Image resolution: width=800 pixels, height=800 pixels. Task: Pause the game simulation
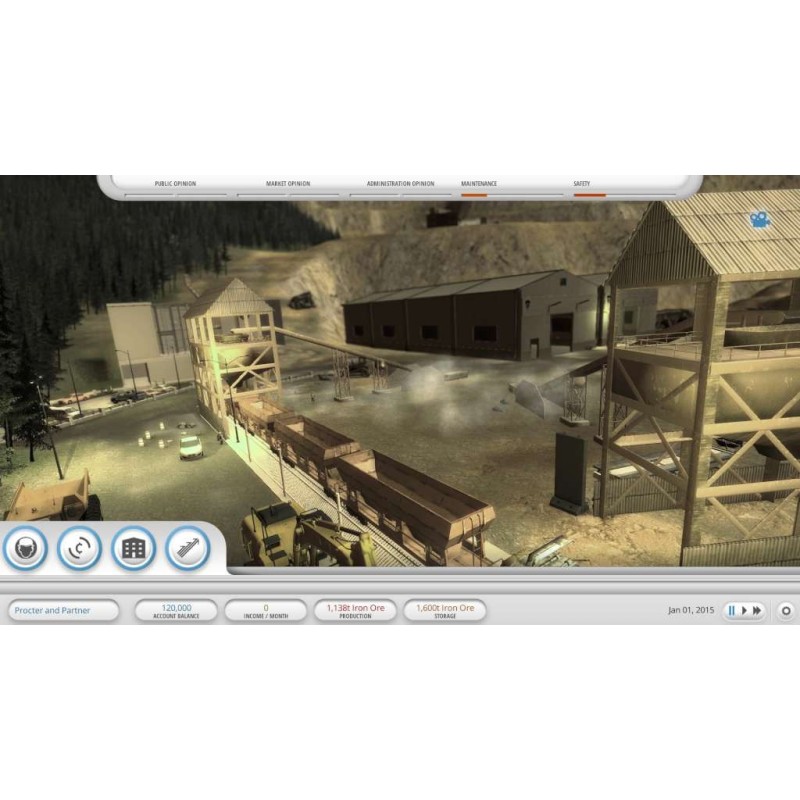point(731,610)
